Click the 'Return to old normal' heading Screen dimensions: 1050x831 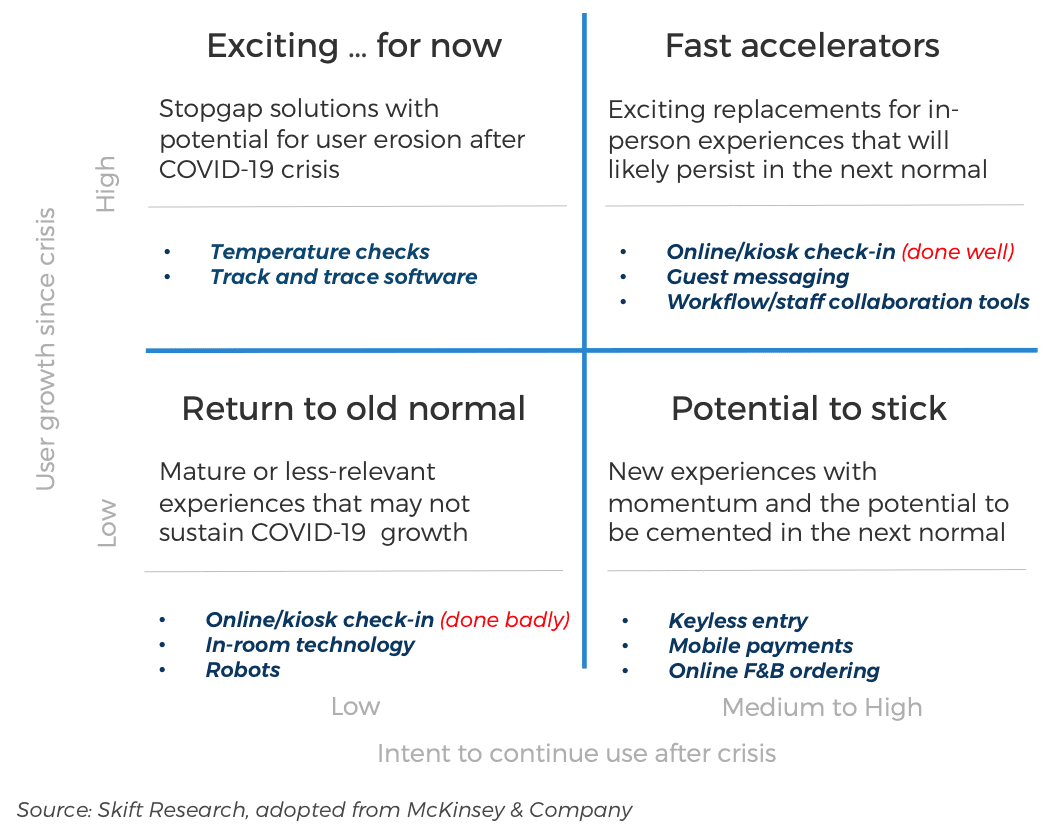(x=354, y=408)
